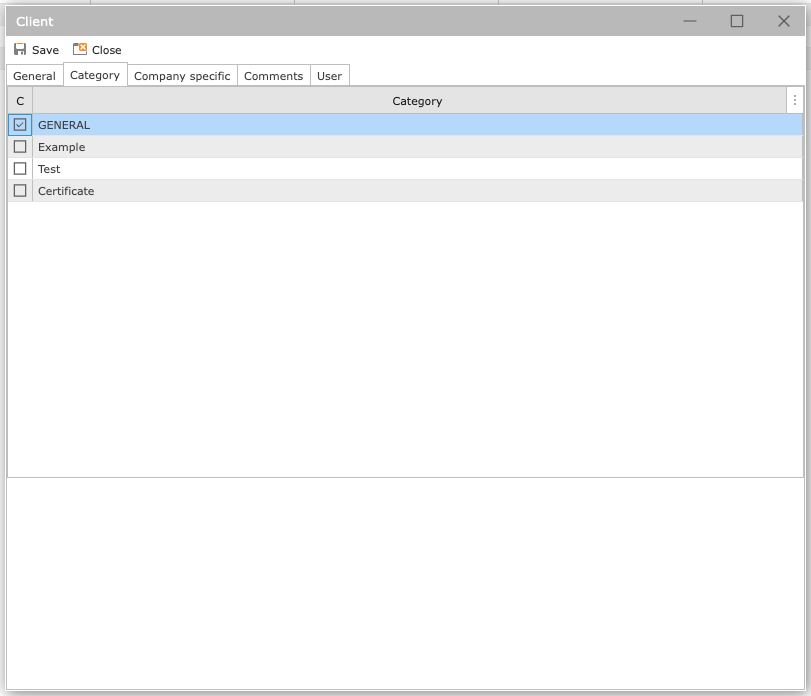Select the Category tab
Screen dimensions: 811x696
click(x=95, y=75)
